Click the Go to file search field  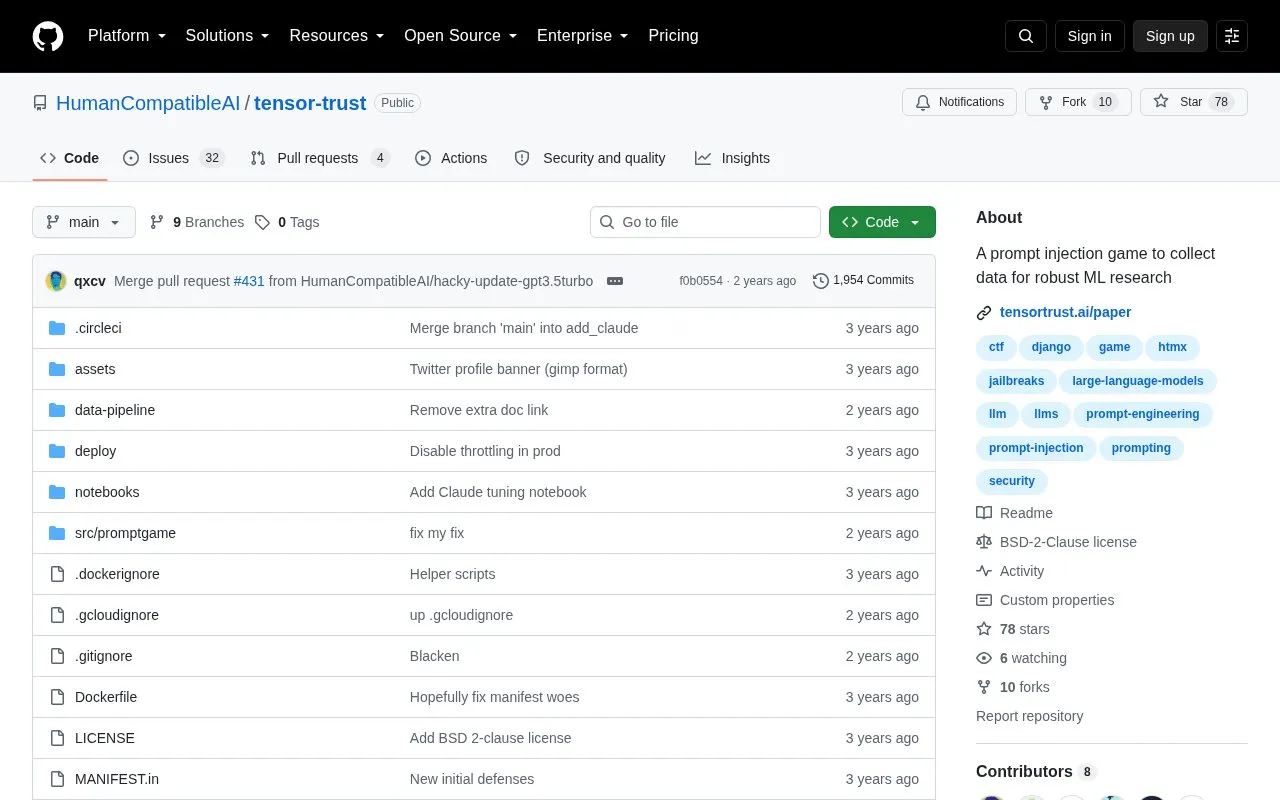705,222
